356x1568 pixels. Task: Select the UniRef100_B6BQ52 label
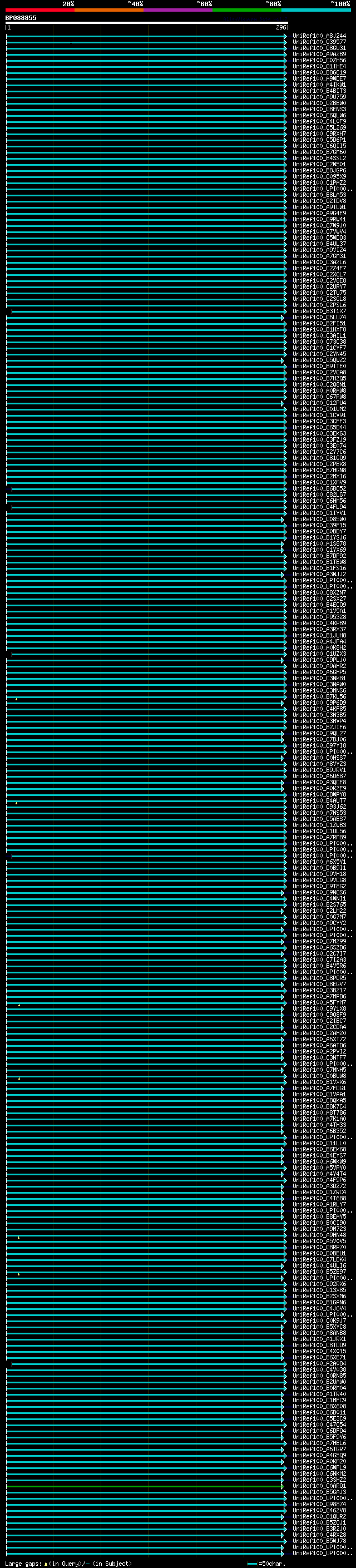pos(319,488)
